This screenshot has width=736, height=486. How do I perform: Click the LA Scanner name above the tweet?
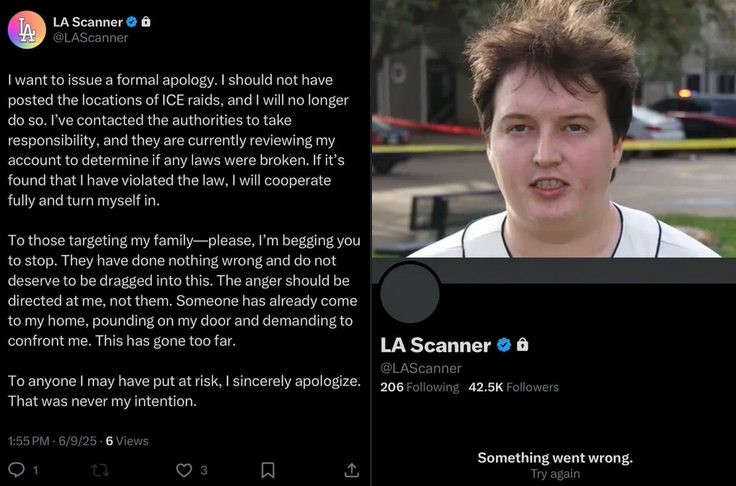point(87,21)
